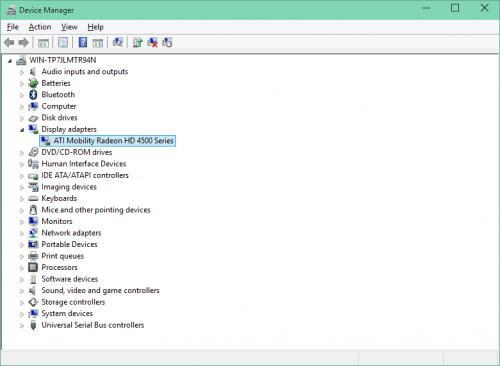
Task: Click the computer root node icon
Action: click(x=21, y=60)
